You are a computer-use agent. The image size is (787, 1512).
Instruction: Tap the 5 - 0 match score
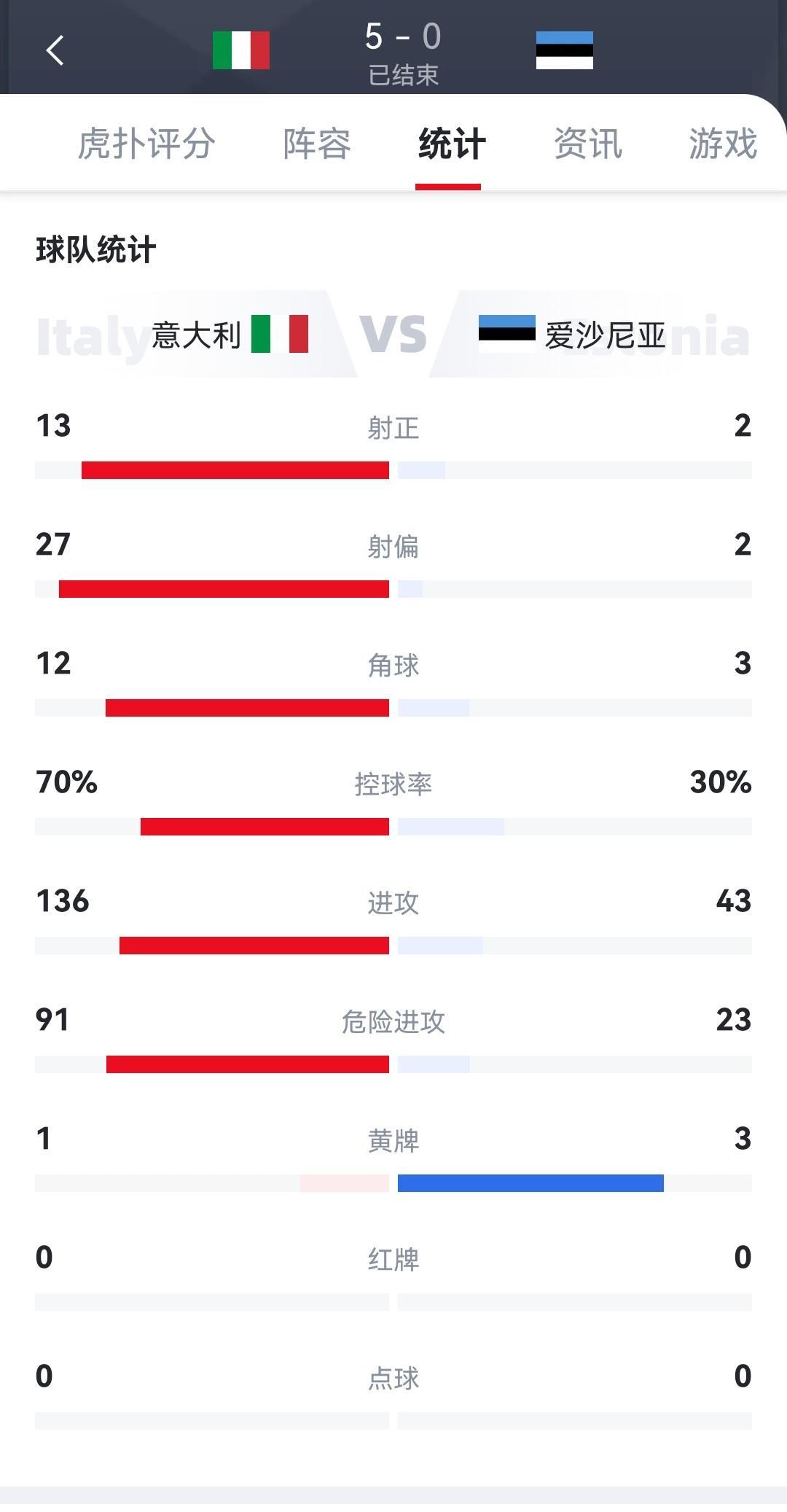(403, 36)
